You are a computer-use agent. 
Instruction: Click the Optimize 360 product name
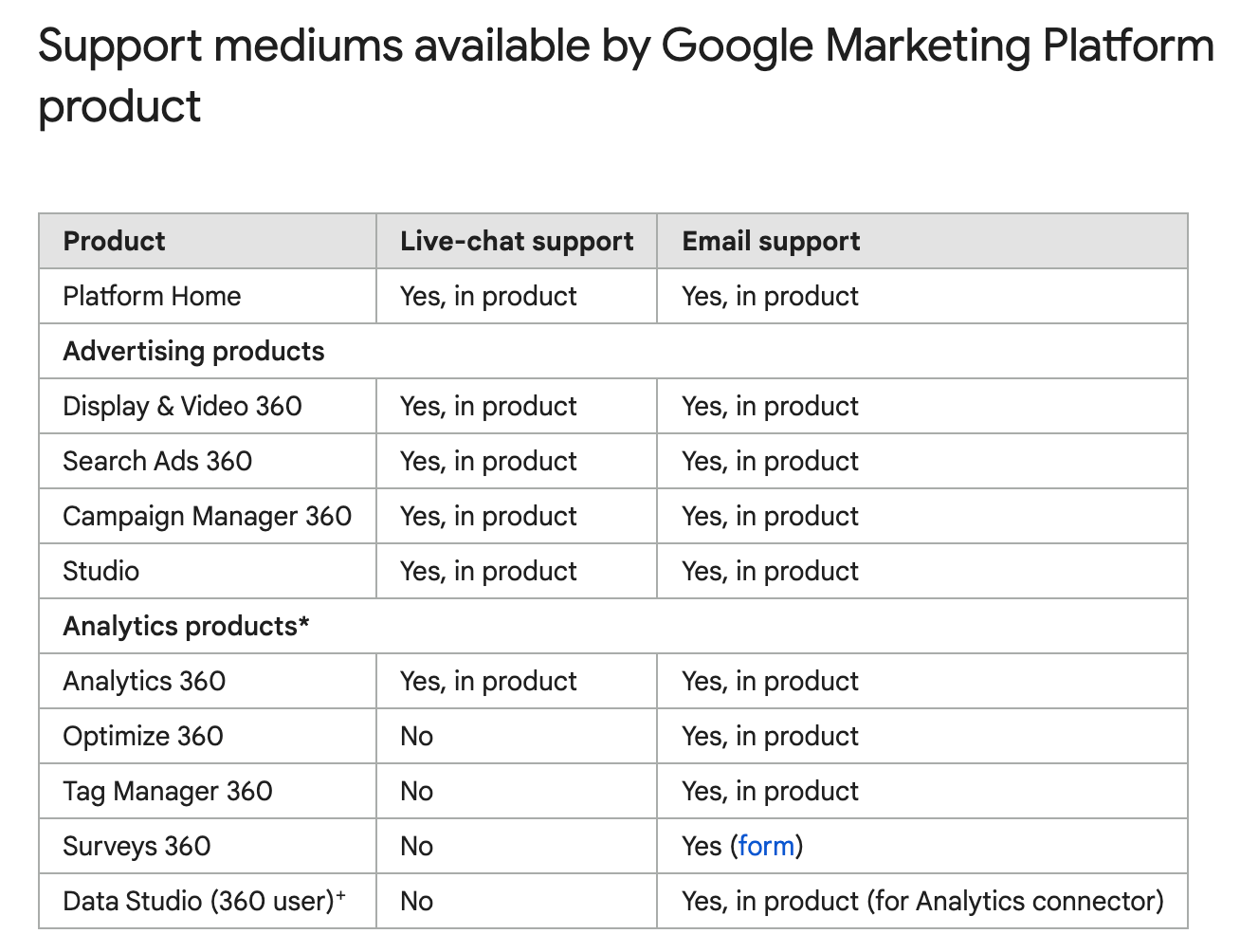pos(143,736)
